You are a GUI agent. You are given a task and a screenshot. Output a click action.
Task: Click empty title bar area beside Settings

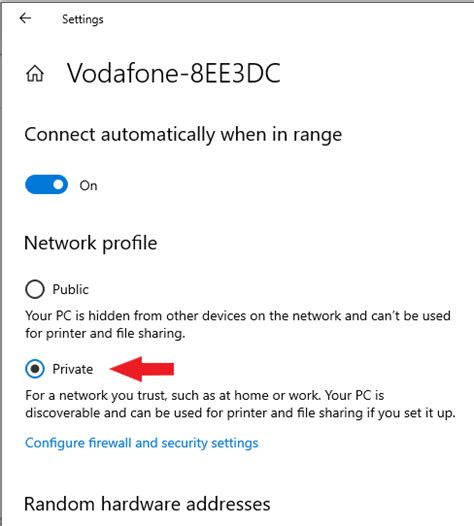pyautogui.click(x=285, y=19)
